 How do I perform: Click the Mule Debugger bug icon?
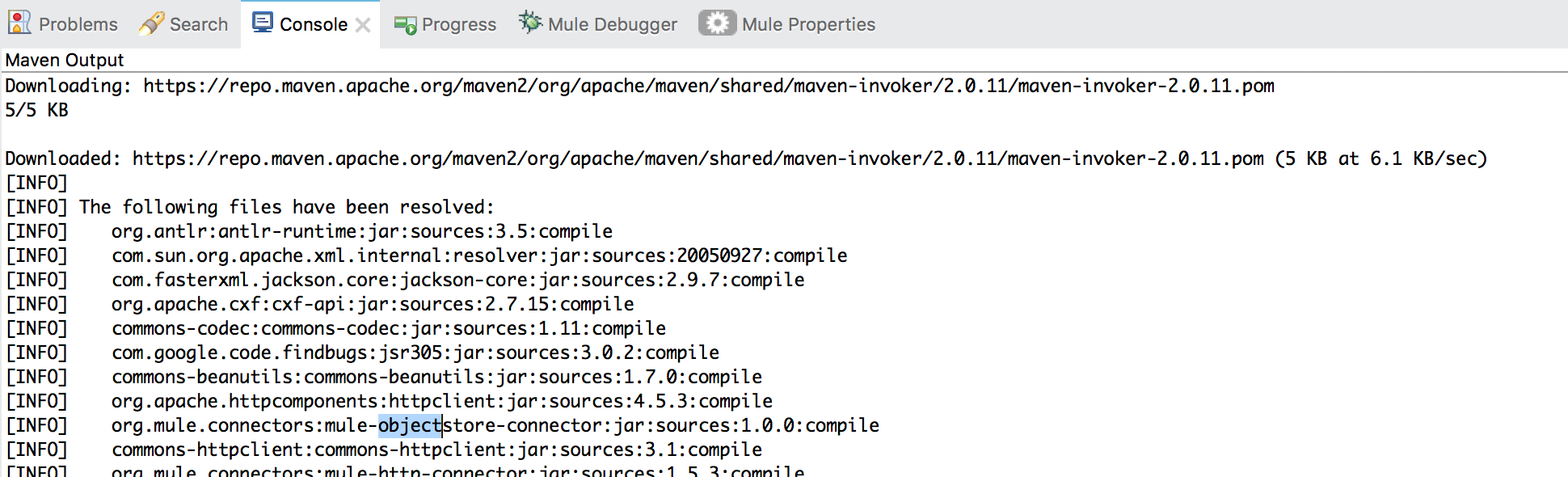[x=530, y=22]
